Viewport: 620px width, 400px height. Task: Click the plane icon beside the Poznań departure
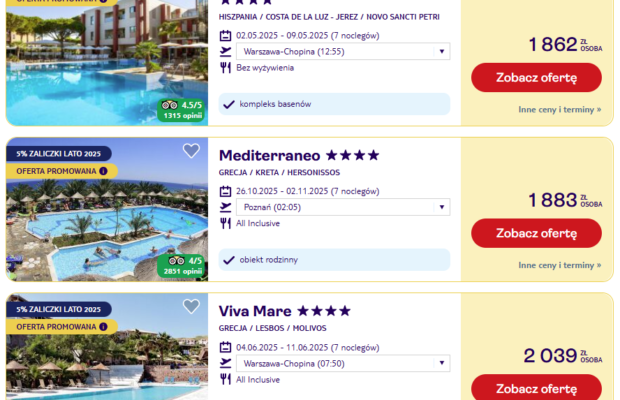point(225,207)
